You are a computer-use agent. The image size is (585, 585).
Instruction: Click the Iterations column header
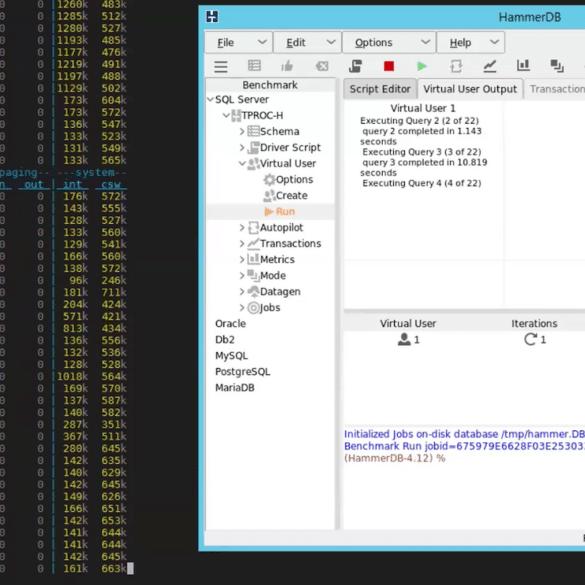point(534,323)
